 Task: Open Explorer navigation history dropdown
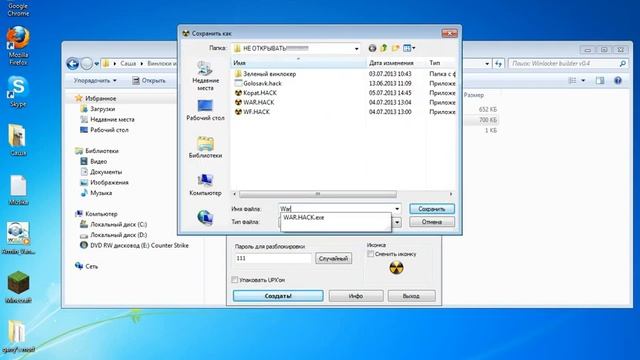click(97, 64)
